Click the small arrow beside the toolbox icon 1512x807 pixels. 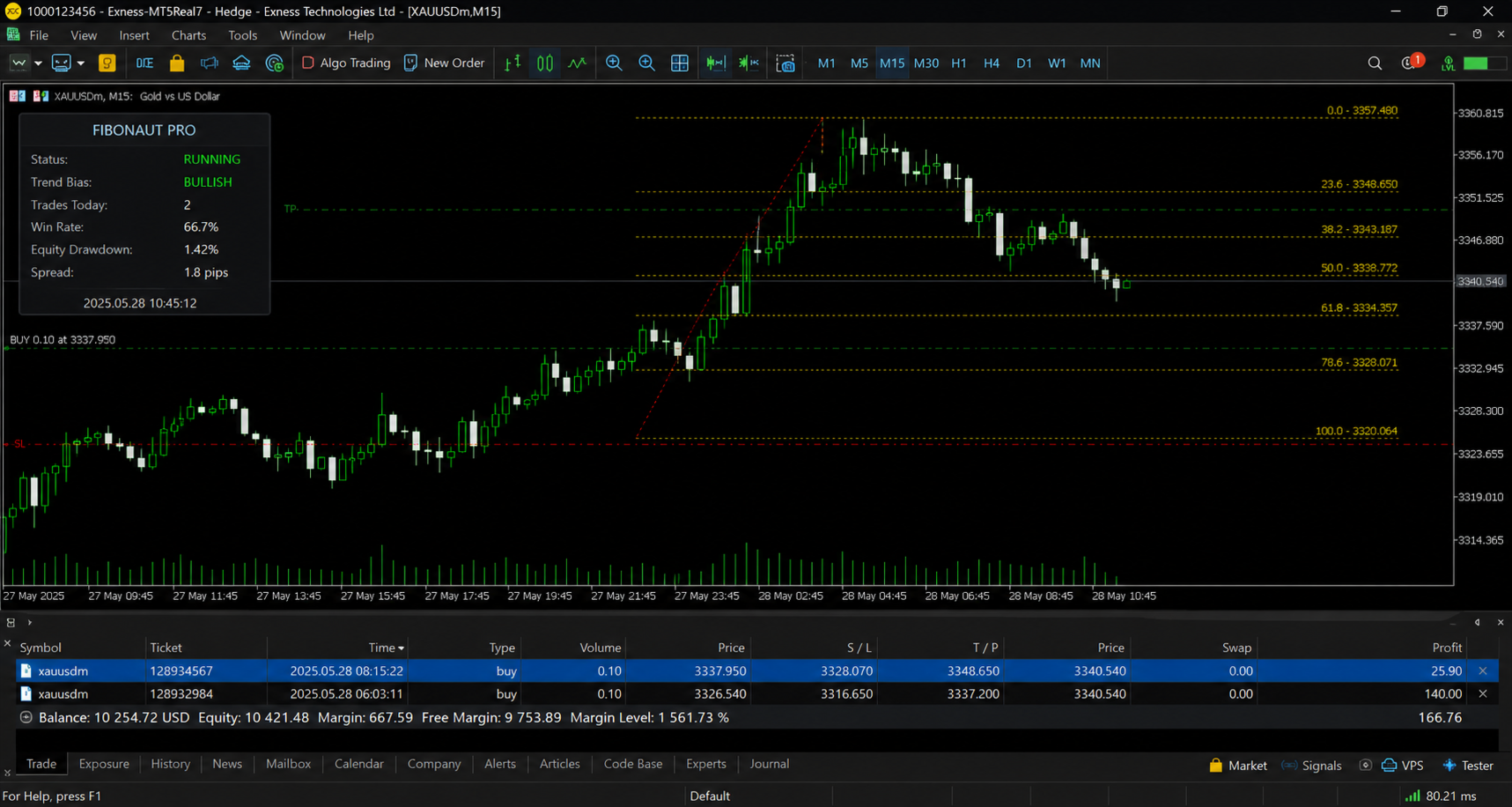29,622
